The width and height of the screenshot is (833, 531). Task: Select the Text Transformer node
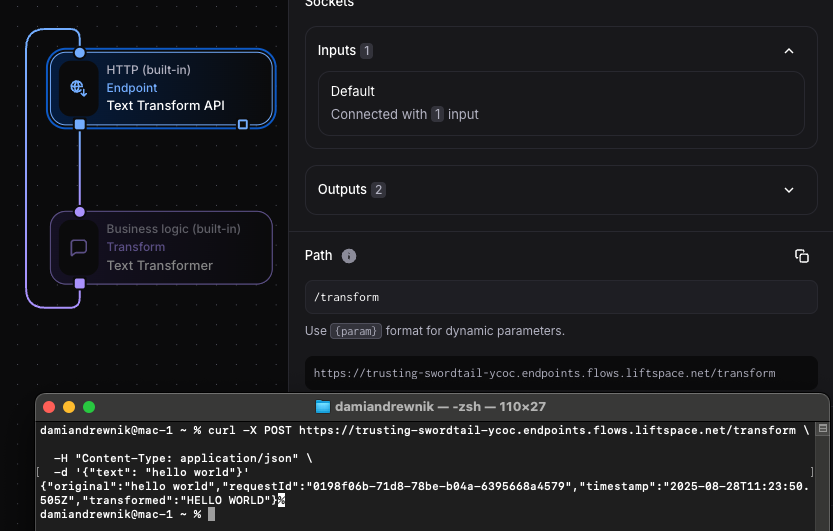[162, 247]
